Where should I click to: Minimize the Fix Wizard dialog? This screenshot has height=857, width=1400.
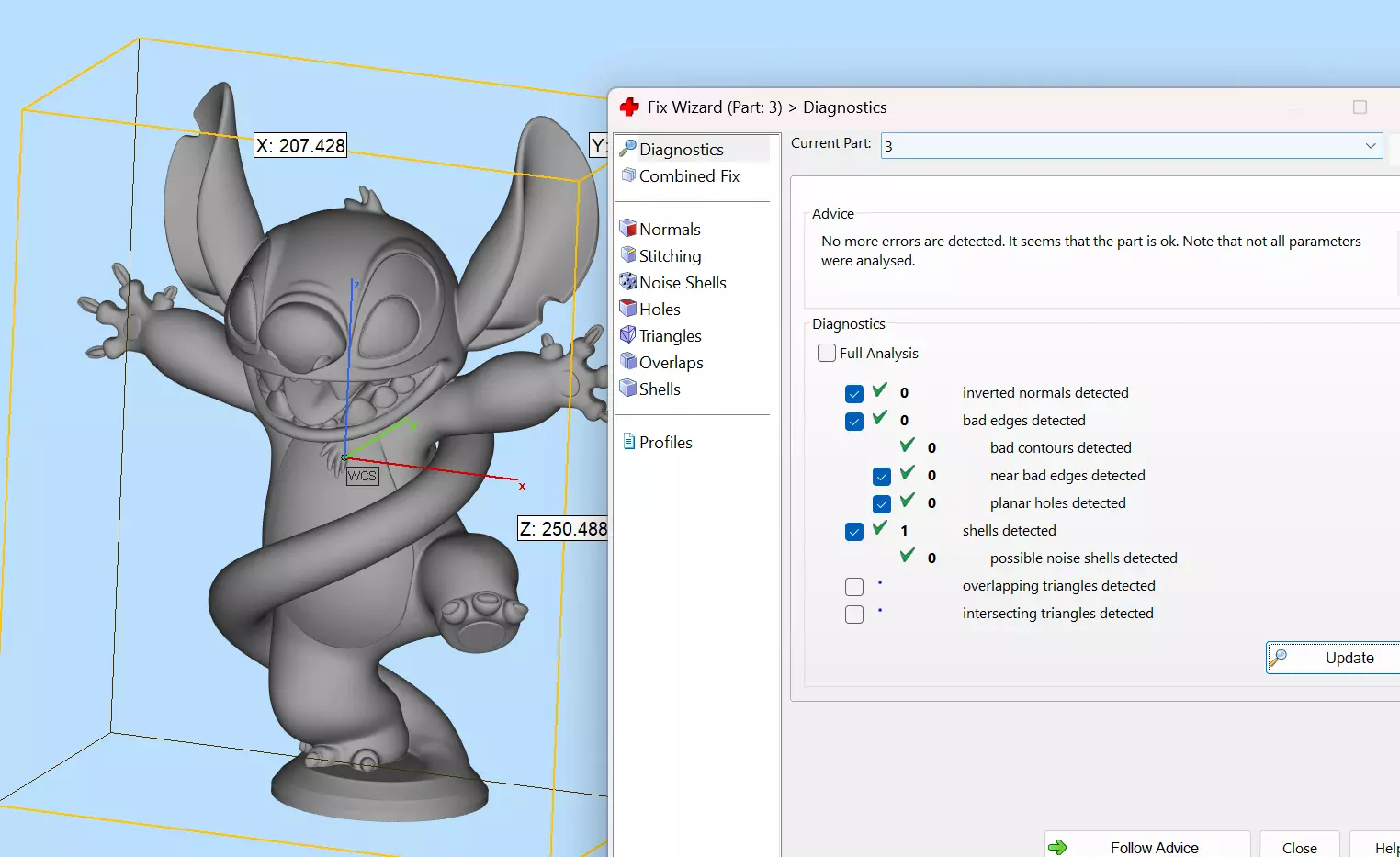[x=1296, y=107]
